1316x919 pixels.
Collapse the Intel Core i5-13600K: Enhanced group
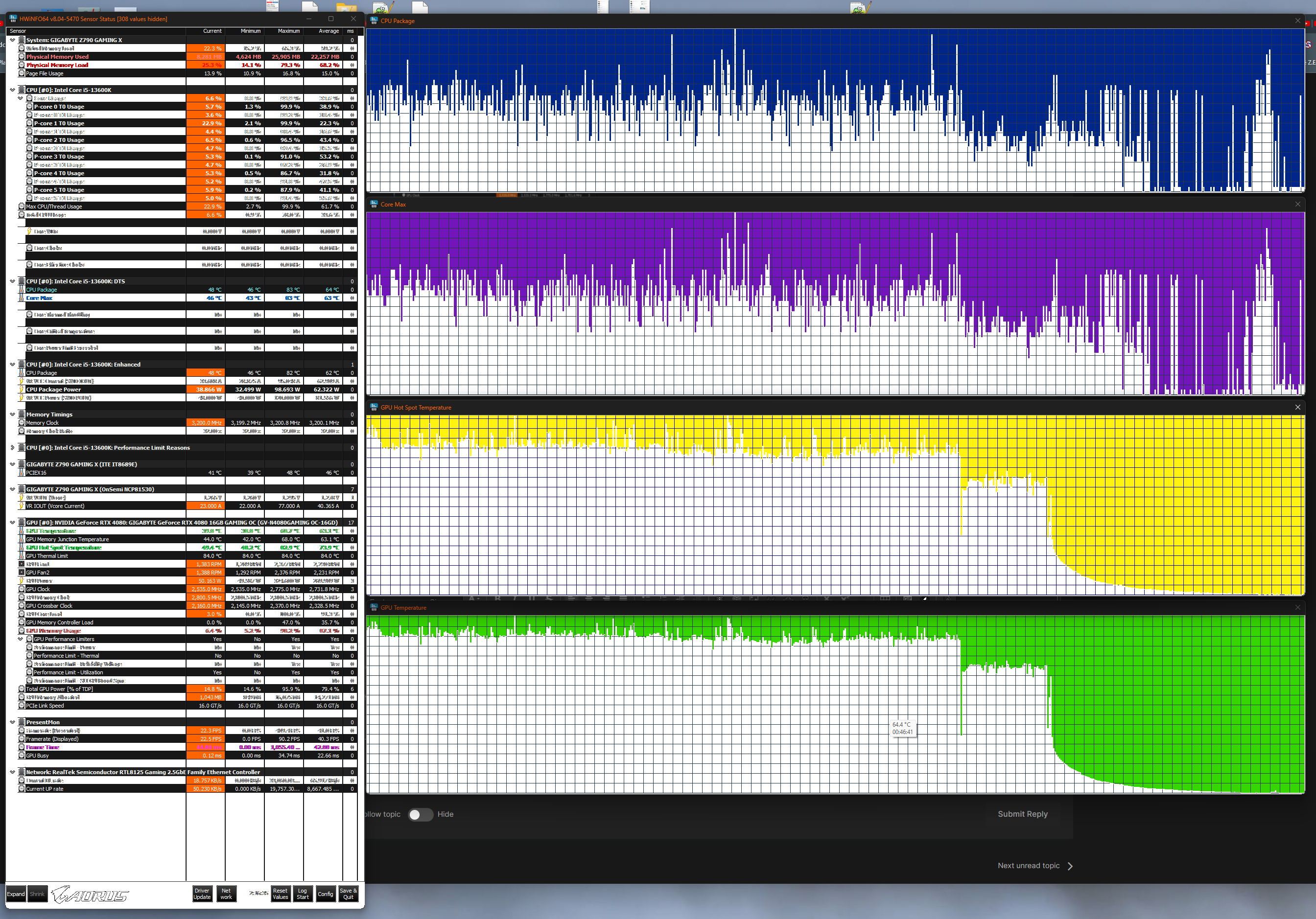coord(13,365)
